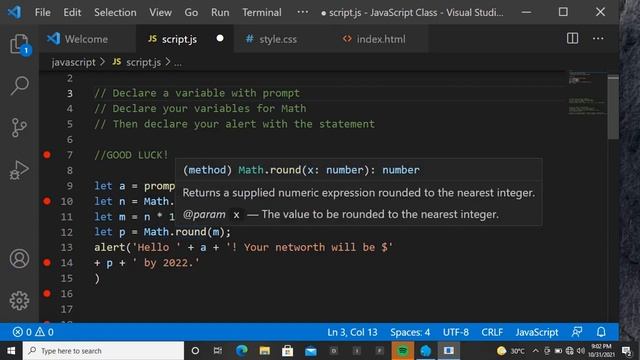The height and width of the screenshot is (360, 640).
Task: Open the Source Control view
Action: click(x=19, y=128)
